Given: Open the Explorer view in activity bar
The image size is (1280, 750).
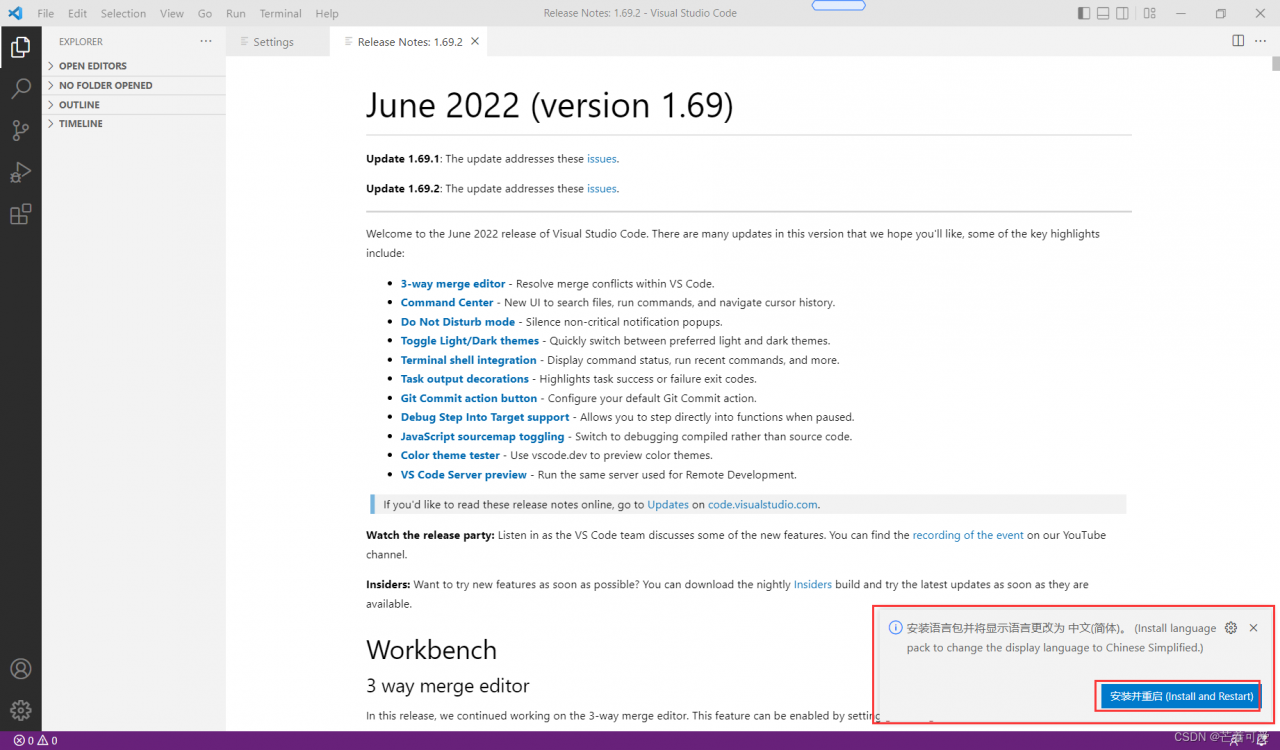Looking at the screenshot, I should pos(20,46).
